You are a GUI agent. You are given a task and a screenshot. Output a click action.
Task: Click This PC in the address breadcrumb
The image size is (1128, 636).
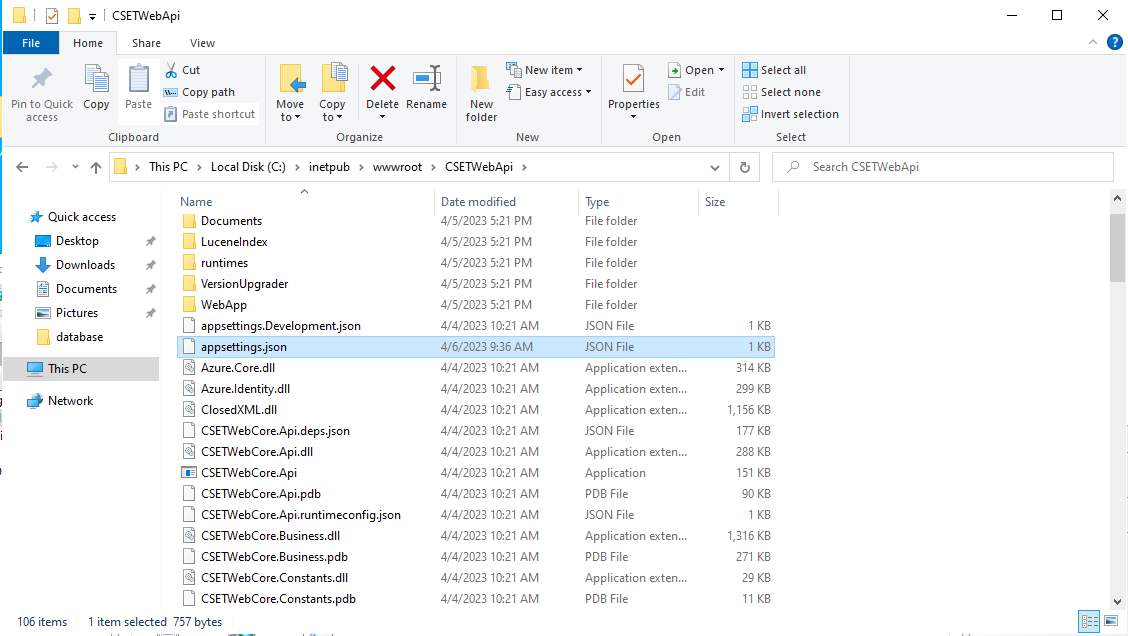(168, 167)
